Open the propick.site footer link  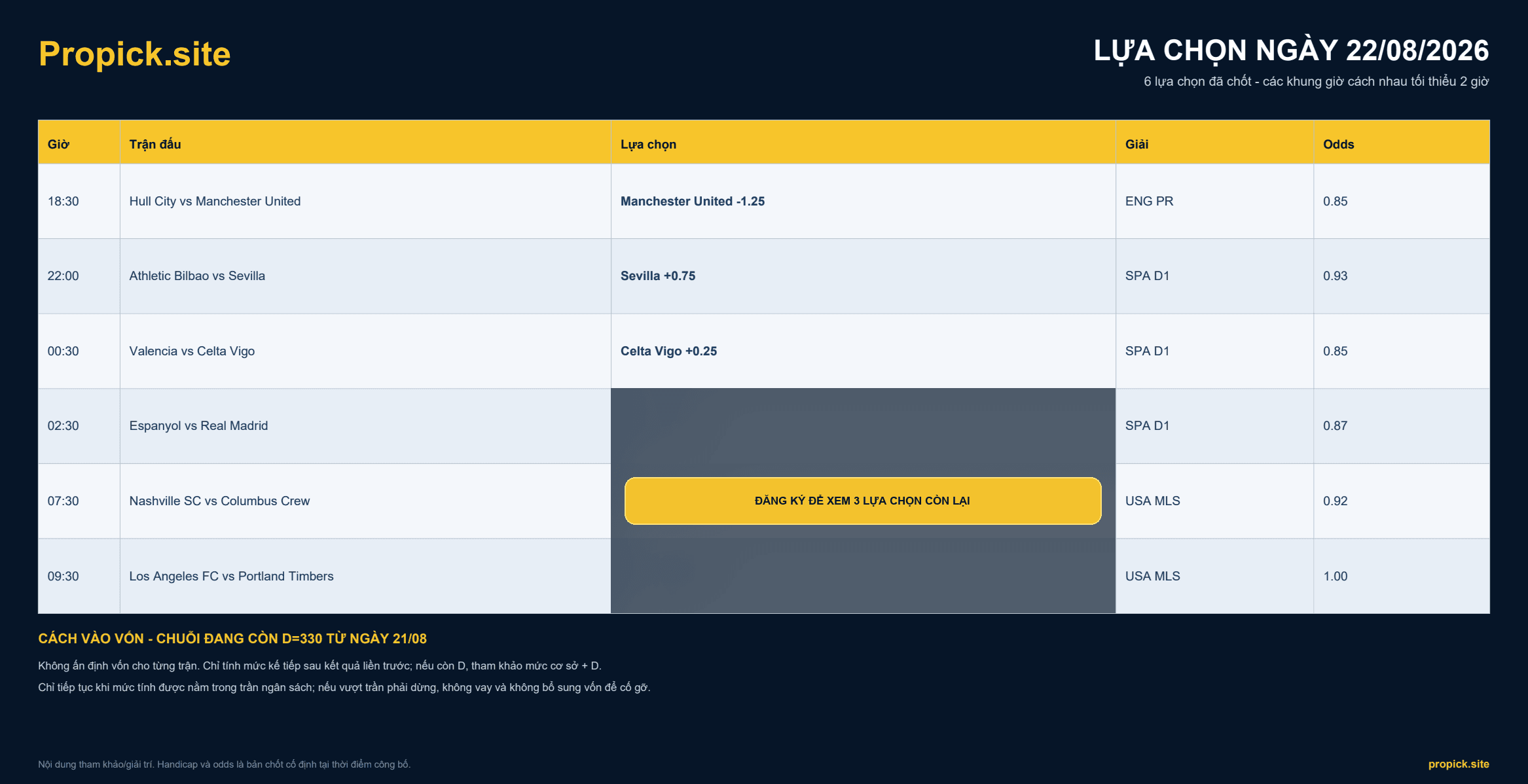(1459, 764)
